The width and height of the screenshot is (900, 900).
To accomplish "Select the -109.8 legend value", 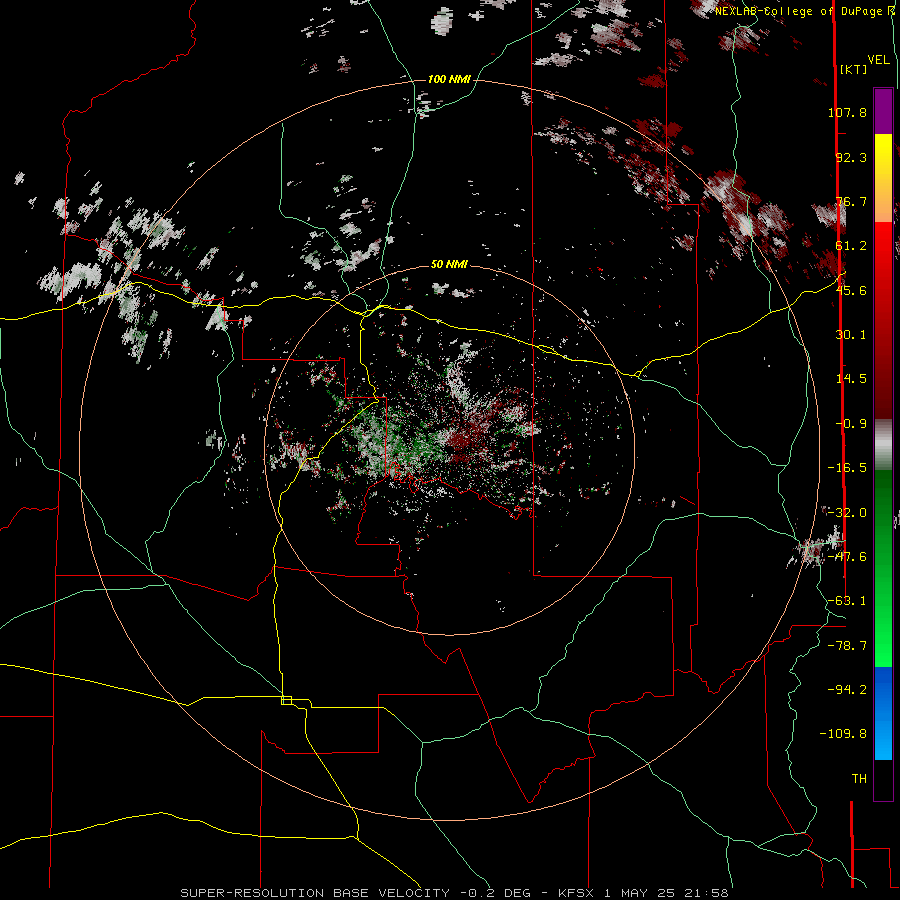I will (x=843, y=734).
